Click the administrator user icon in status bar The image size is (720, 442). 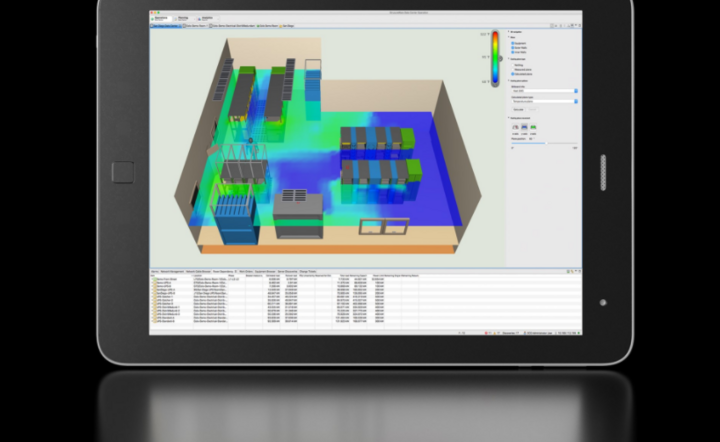(525, 333)
